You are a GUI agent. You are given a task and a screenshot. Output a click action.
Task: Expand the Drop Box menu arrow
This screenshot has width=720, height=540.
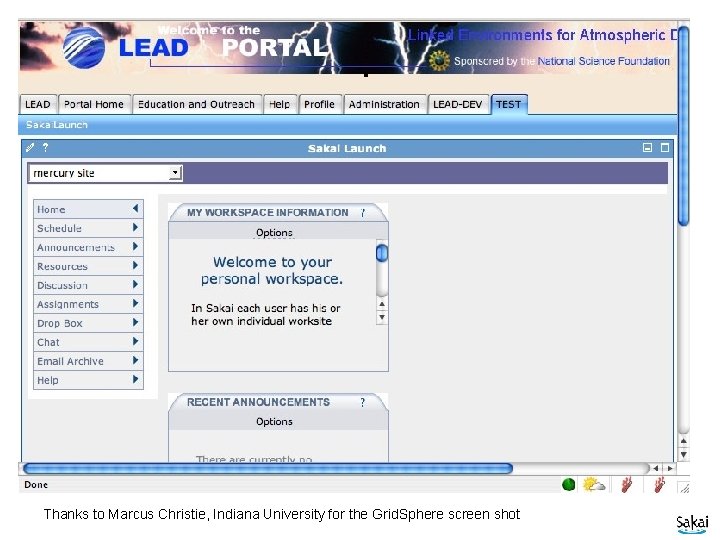pyautogui.click(x=135, y=322)
